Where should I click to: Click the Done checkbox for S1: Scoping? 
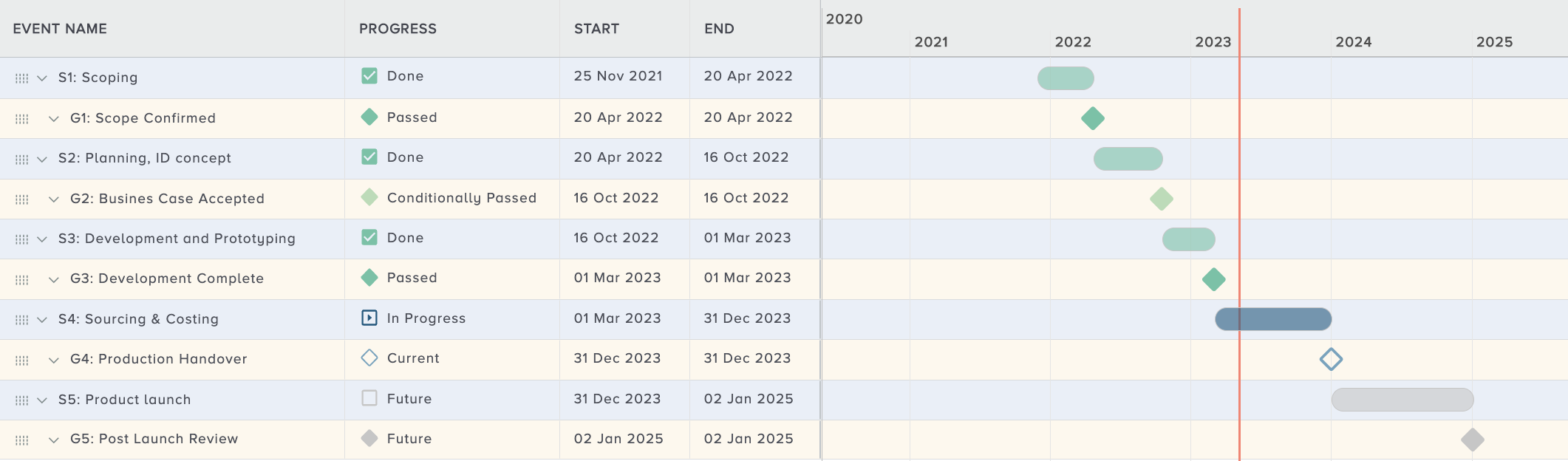(x=369, y=75)
